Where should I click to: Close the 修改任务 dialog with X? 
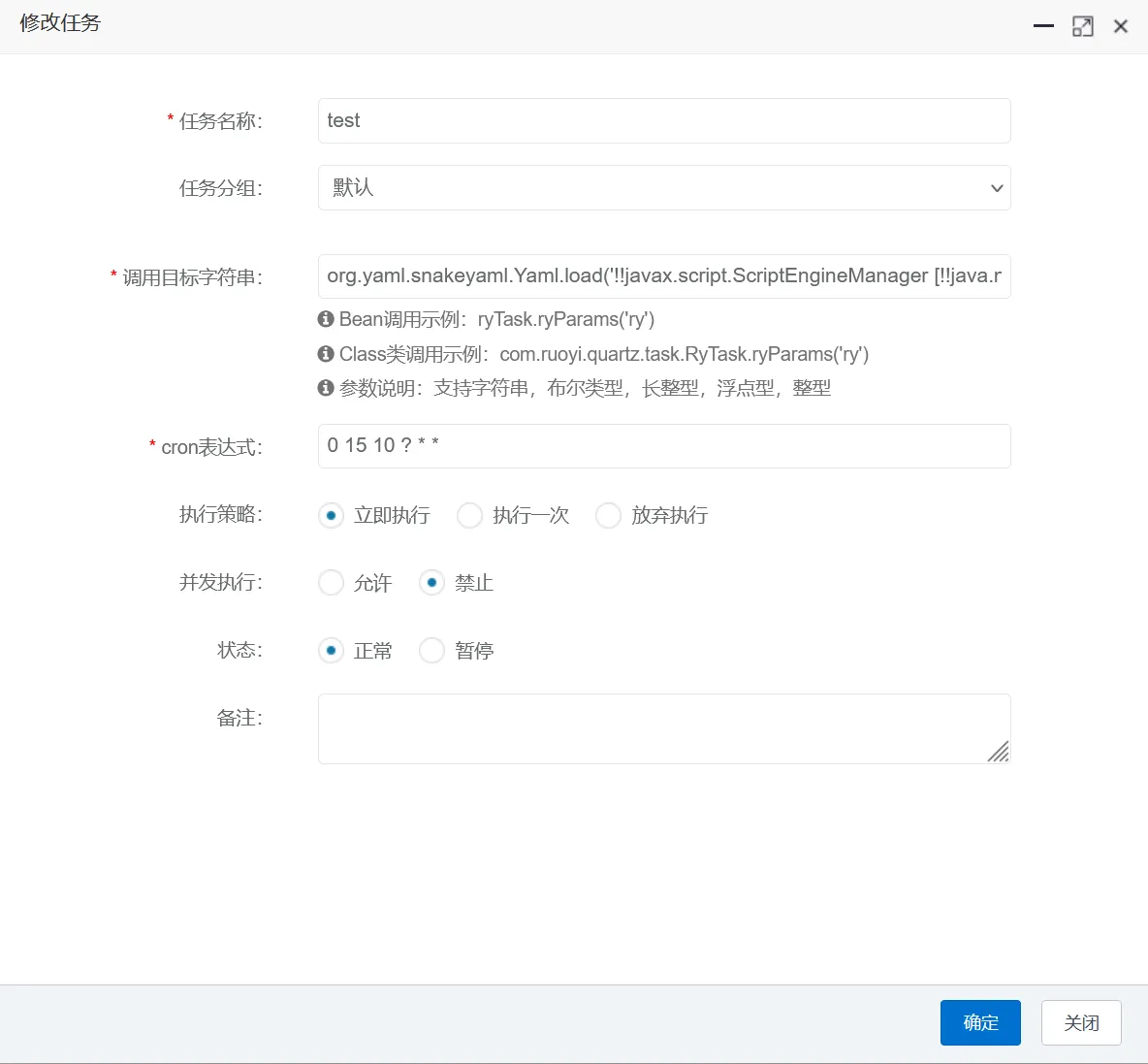tap(1120, 26)
